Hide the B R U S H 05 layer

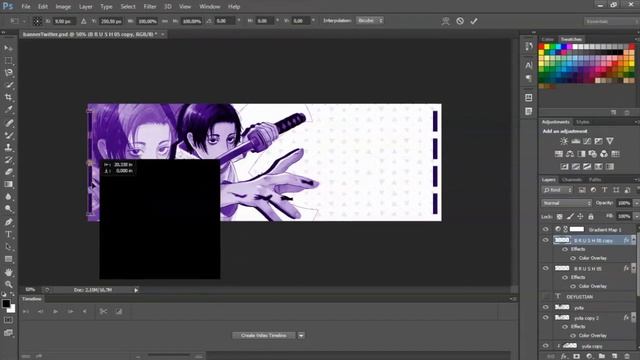pos(546,269)
